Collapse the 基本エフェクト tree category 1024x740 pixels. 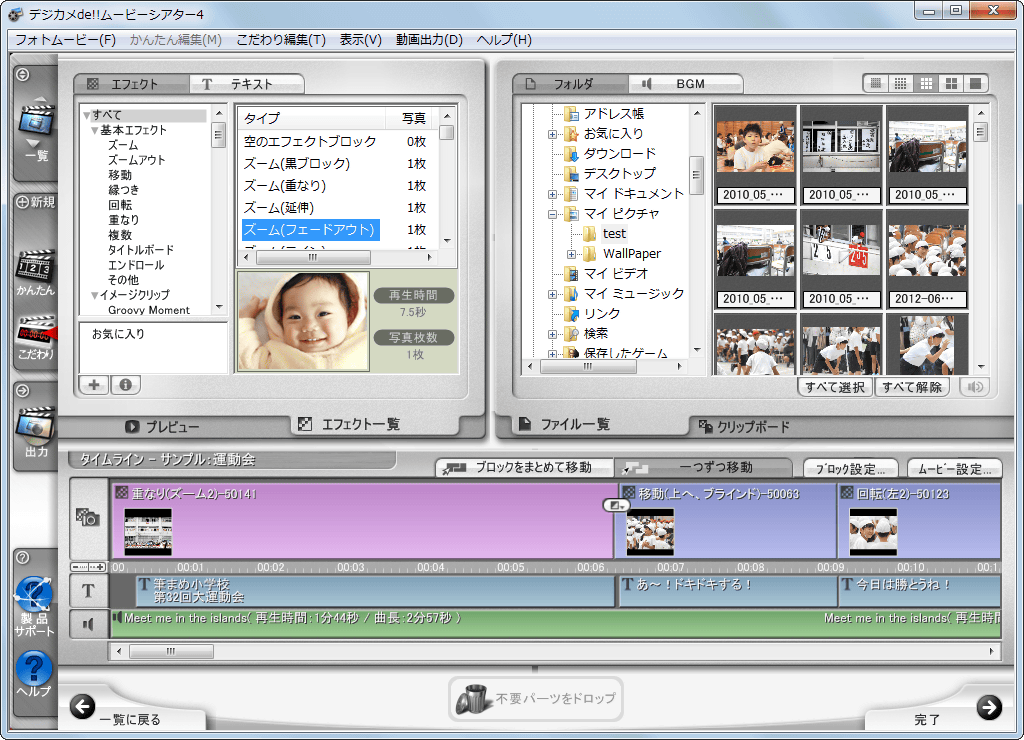pyautogui.click(x=95, y=130)
